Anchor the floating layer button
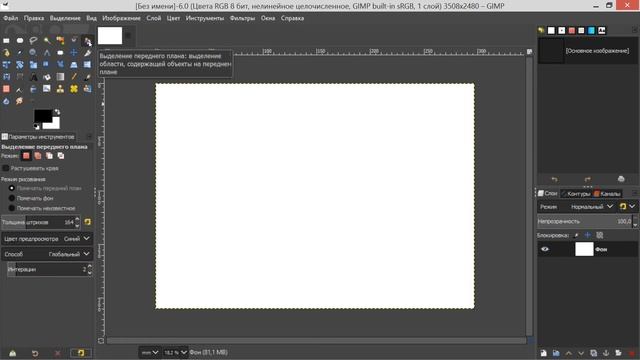Viewport: 640px width, 360px height. pos(606,353)
